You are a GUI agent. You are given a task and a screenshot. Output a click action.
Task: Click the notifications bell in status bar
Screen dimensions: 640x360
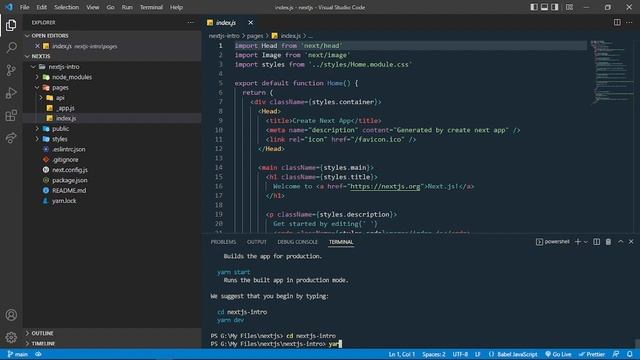(629, 354)
